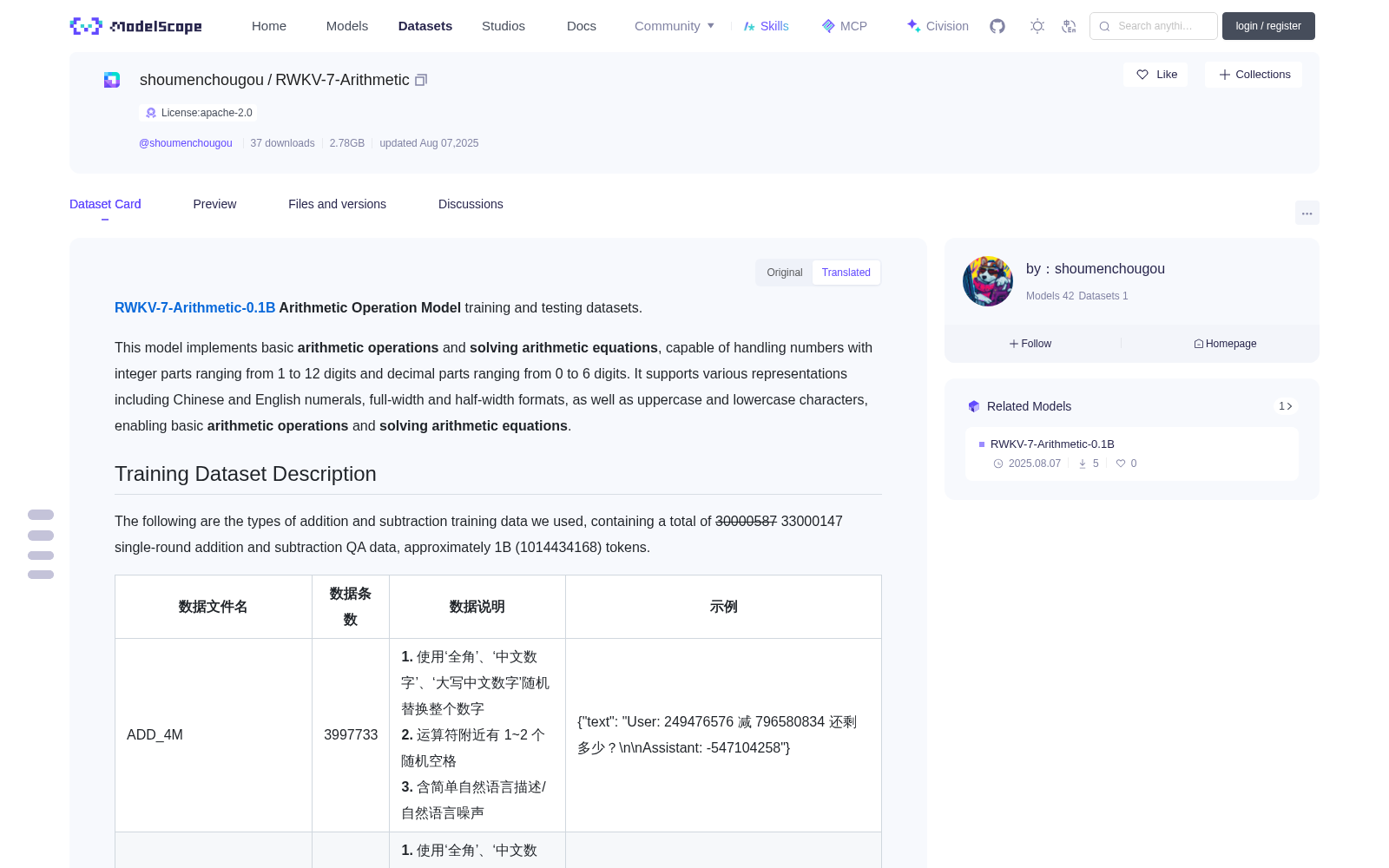Screen dimensions: 1389x868
Task: Click the 'Models 42' count
Action: click(x=1050, y=296)
